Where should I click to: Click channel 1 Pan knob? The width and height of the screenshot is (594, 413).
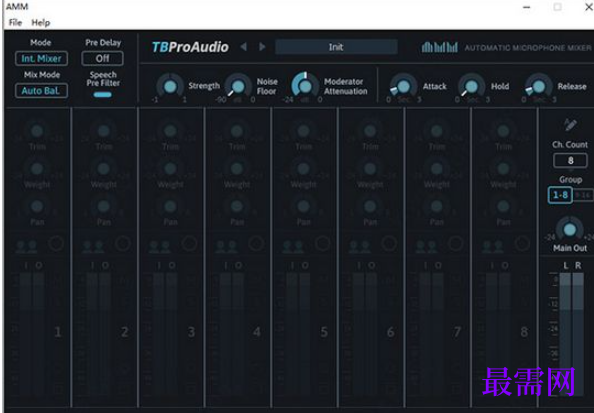pyautogui.click(x=37, y=206)
